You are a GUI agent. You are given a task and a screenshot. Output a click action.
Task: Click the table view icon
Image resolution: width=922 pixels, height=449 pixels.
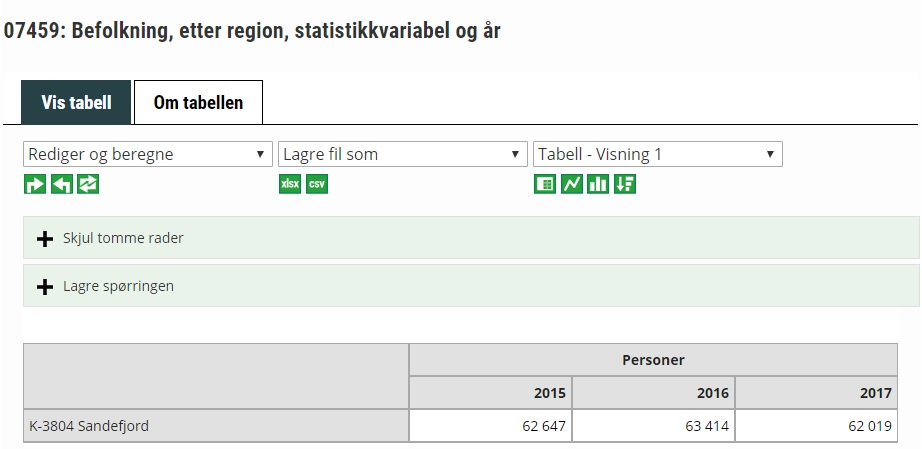545,184
